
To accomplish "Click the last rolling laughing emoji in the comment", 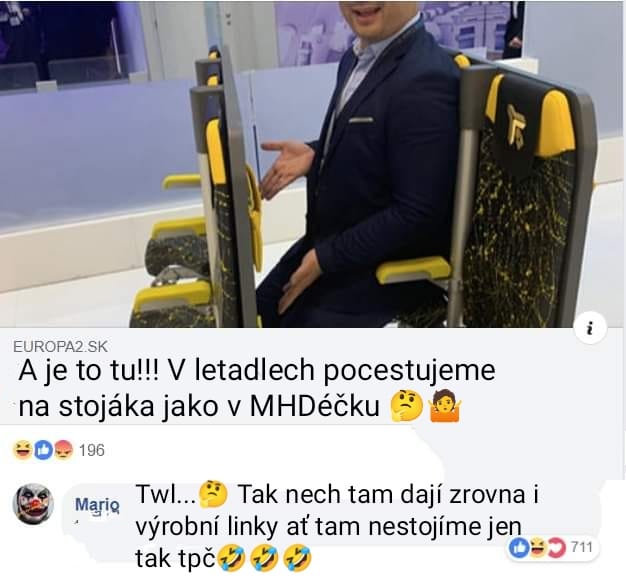I will click(297, 557).
